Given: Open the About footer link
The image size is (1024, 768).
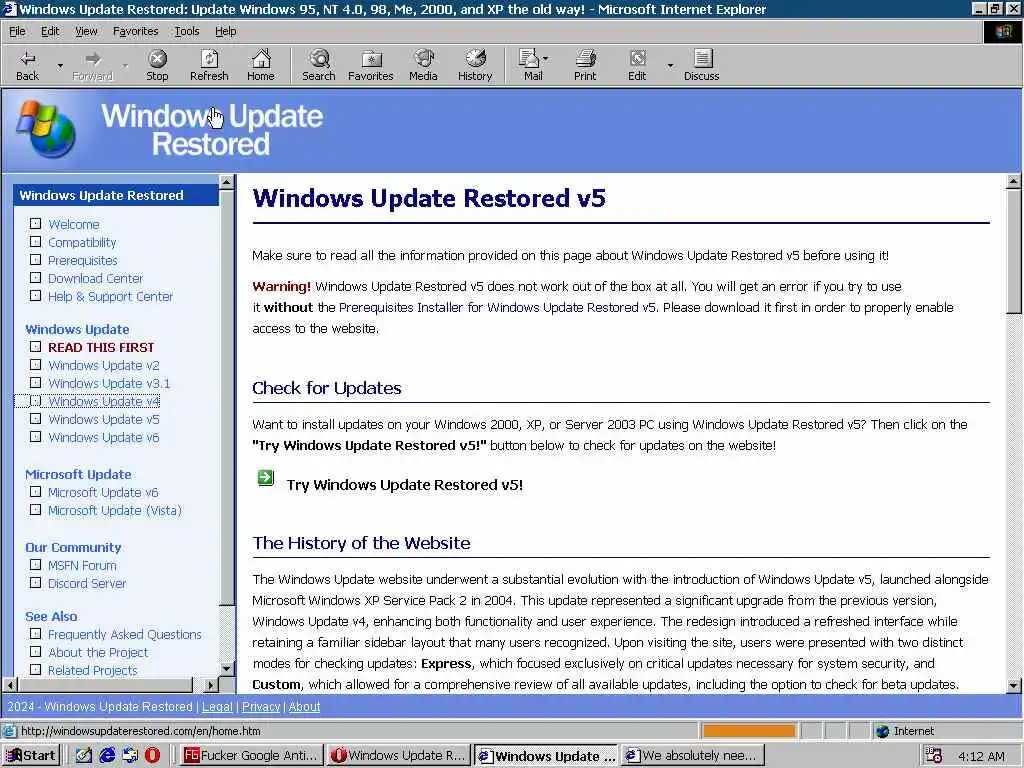Looking at the screenshot, I should coord(304,707).
